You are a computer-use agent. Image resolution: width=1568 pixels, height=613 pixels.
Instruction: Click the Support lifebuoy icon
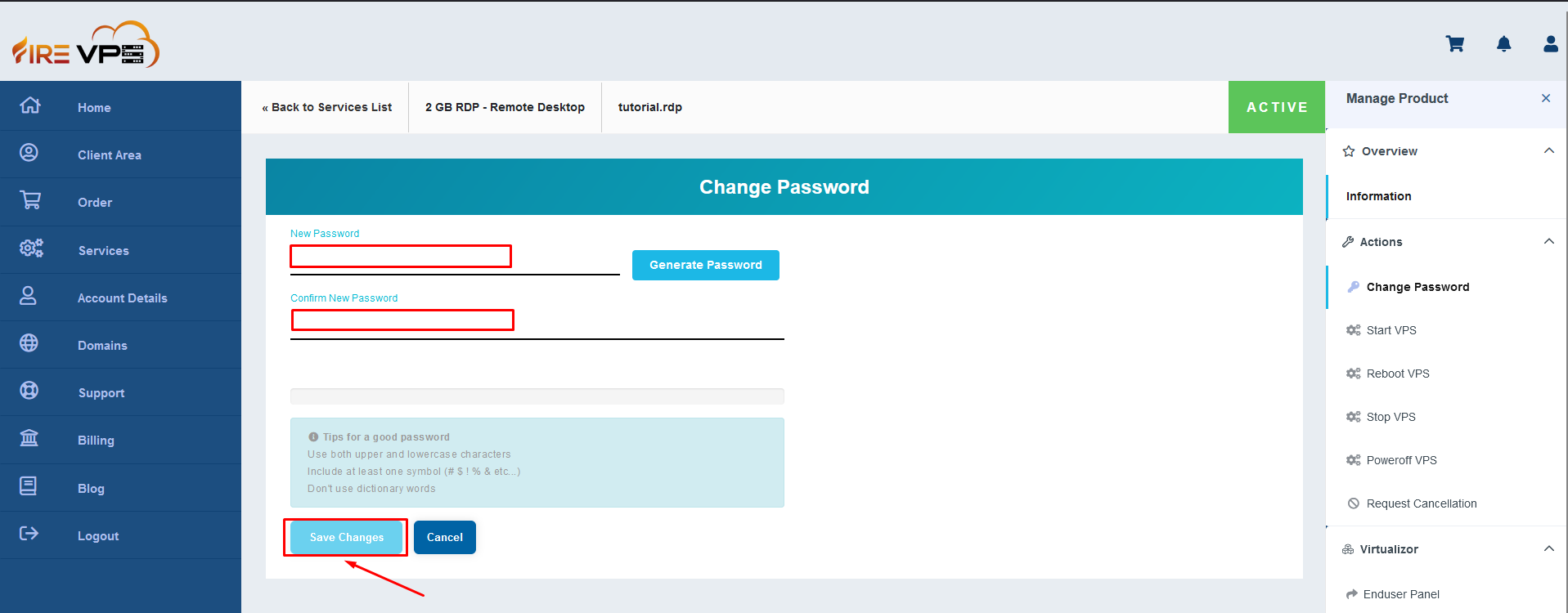pyautogui.click(x=29, y=391)
